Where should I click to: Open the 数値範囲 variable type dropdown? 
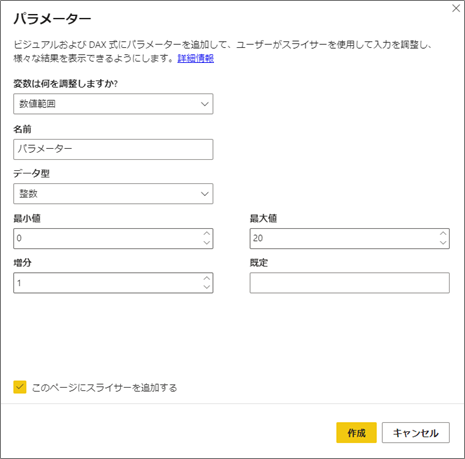(x=113, y=104)
